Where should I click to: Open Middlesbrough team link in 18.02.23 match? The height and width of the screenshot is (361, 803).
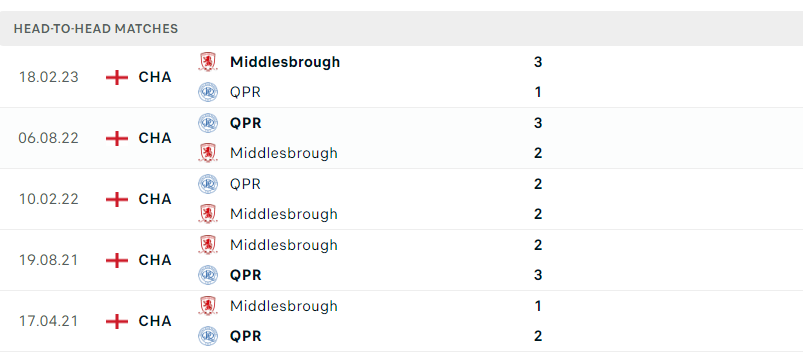click(285, 62)
